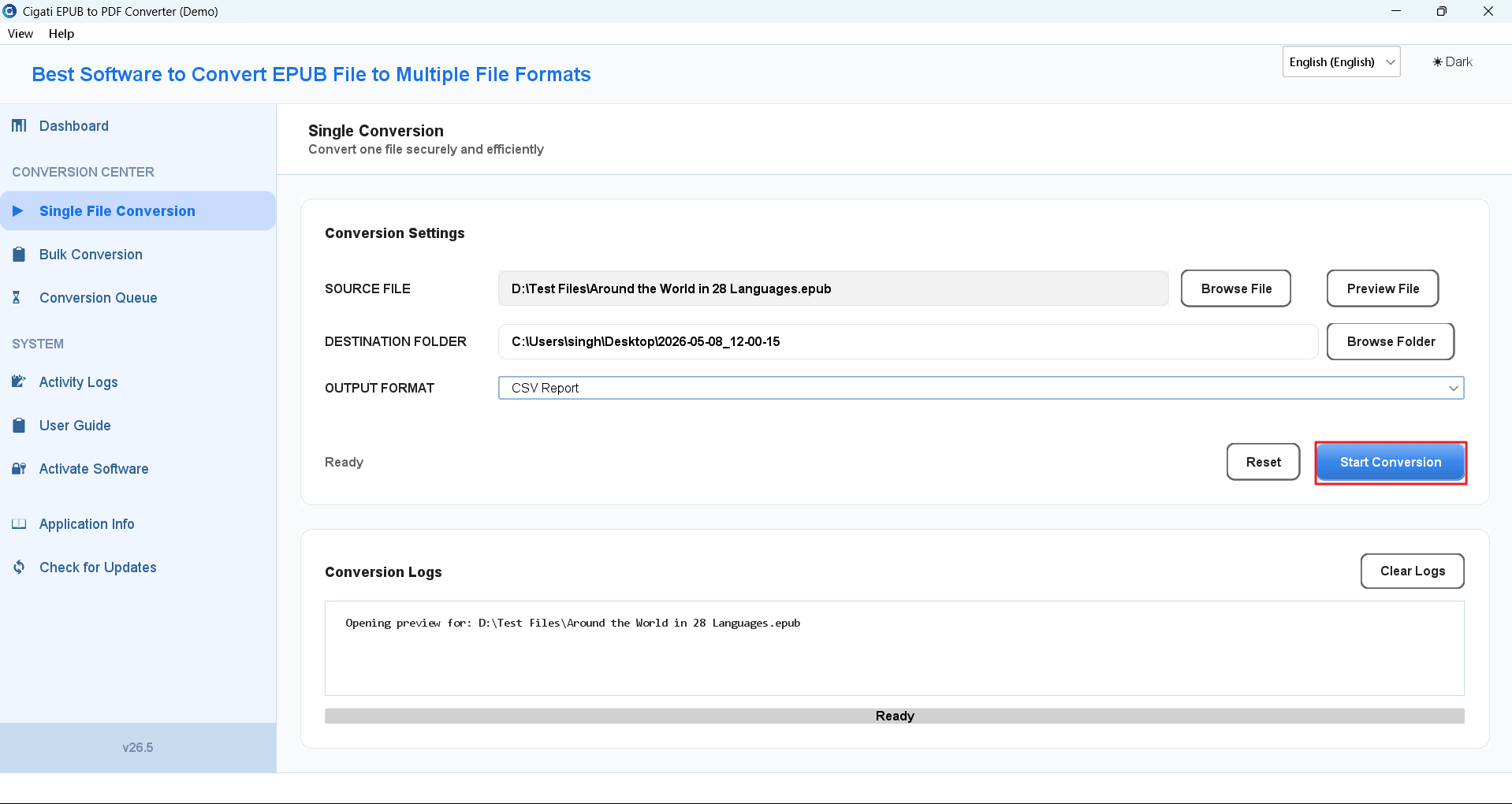Viewport: 1512px width, 804px height.
Task: Open the View menu
Action: (x=20, y=34)
